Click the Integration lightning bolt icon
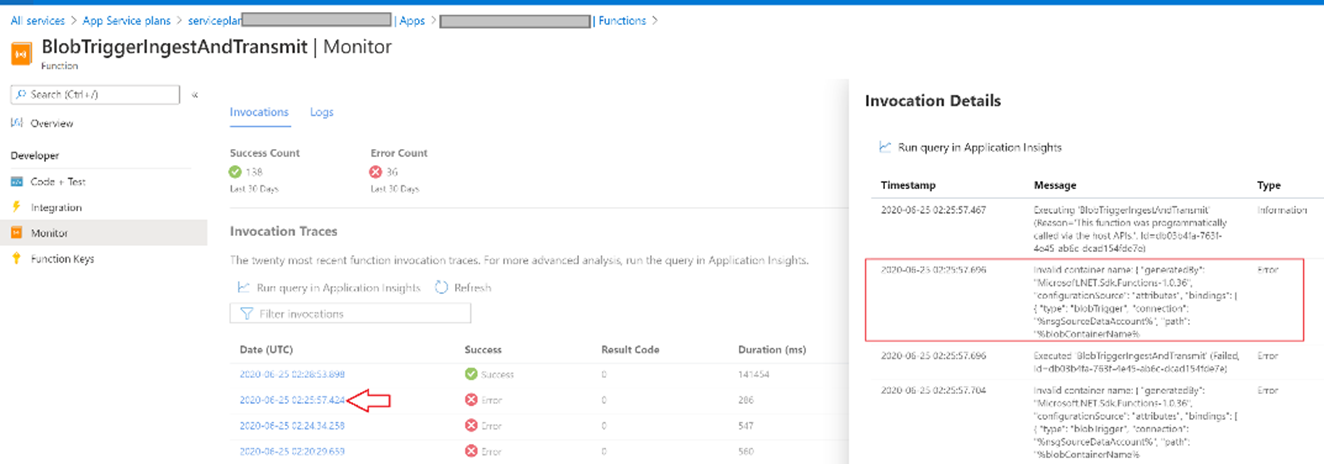This screenshot has height=464, width=1324. (x=16, y=207)
